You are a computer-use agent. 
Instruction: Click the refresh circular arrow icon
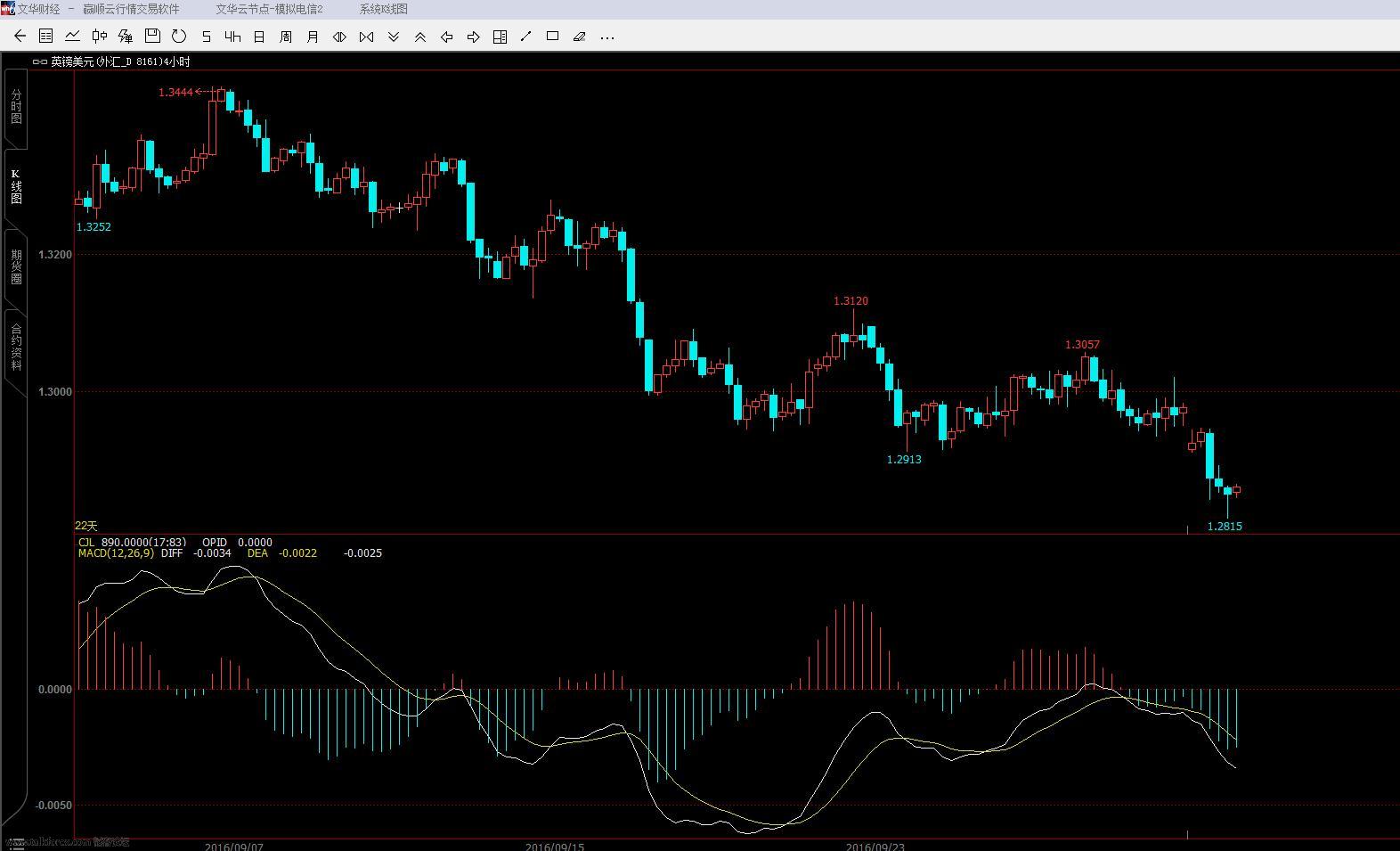tap(179, 37)
